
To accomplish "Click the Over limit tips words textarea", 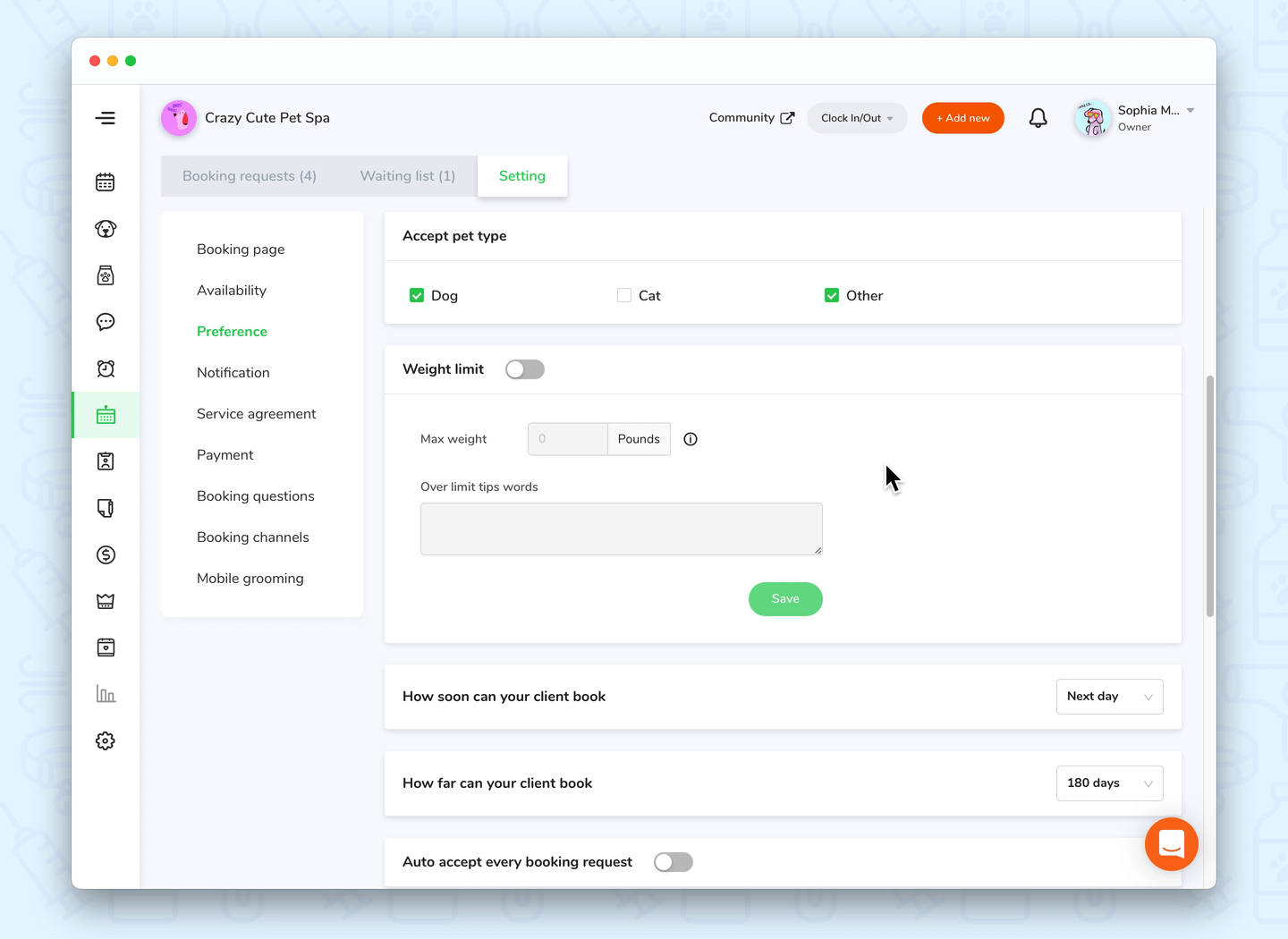I will tap(622, 529).
